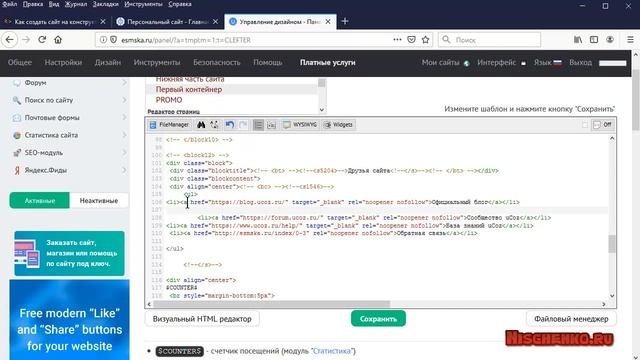The height and width of the screenshot is (360, 640).
Task: Open Мои сайты dropdown
Action: tap(445, 62)
